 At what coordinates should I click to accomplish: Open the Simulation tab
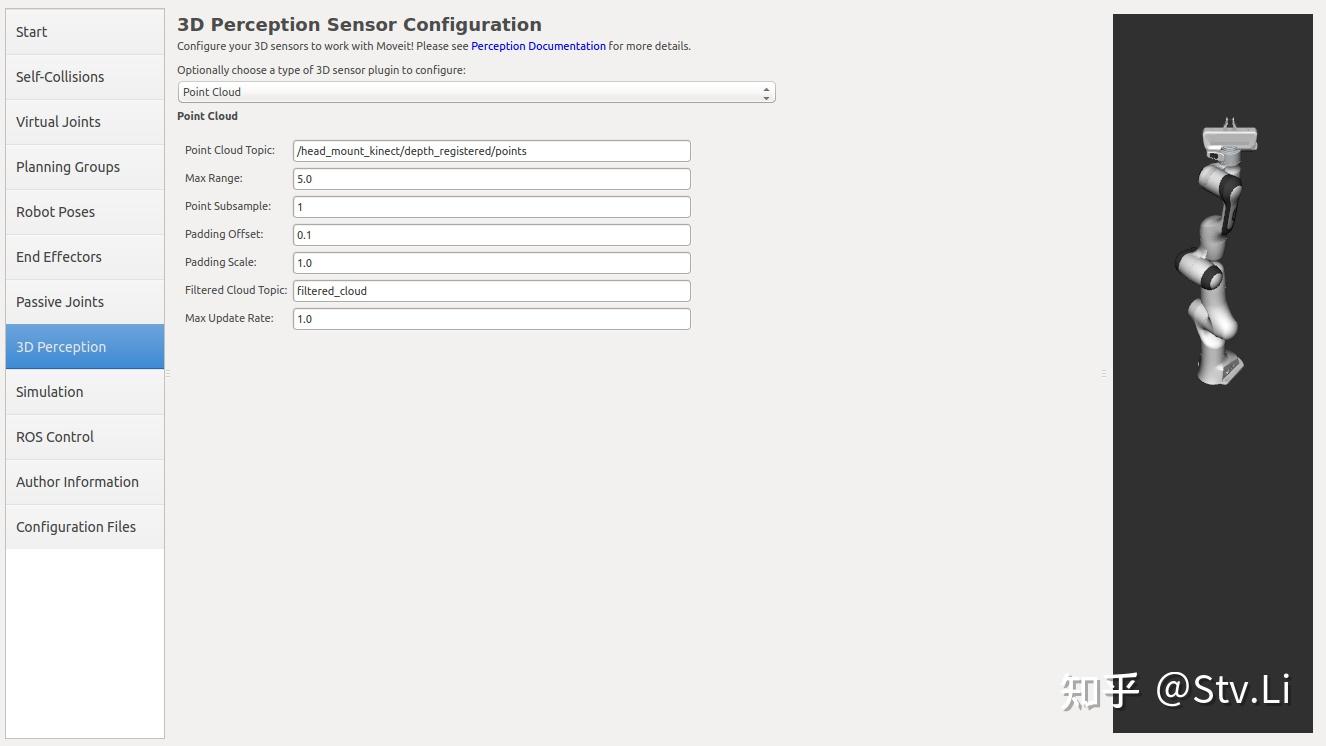[84, 392]
